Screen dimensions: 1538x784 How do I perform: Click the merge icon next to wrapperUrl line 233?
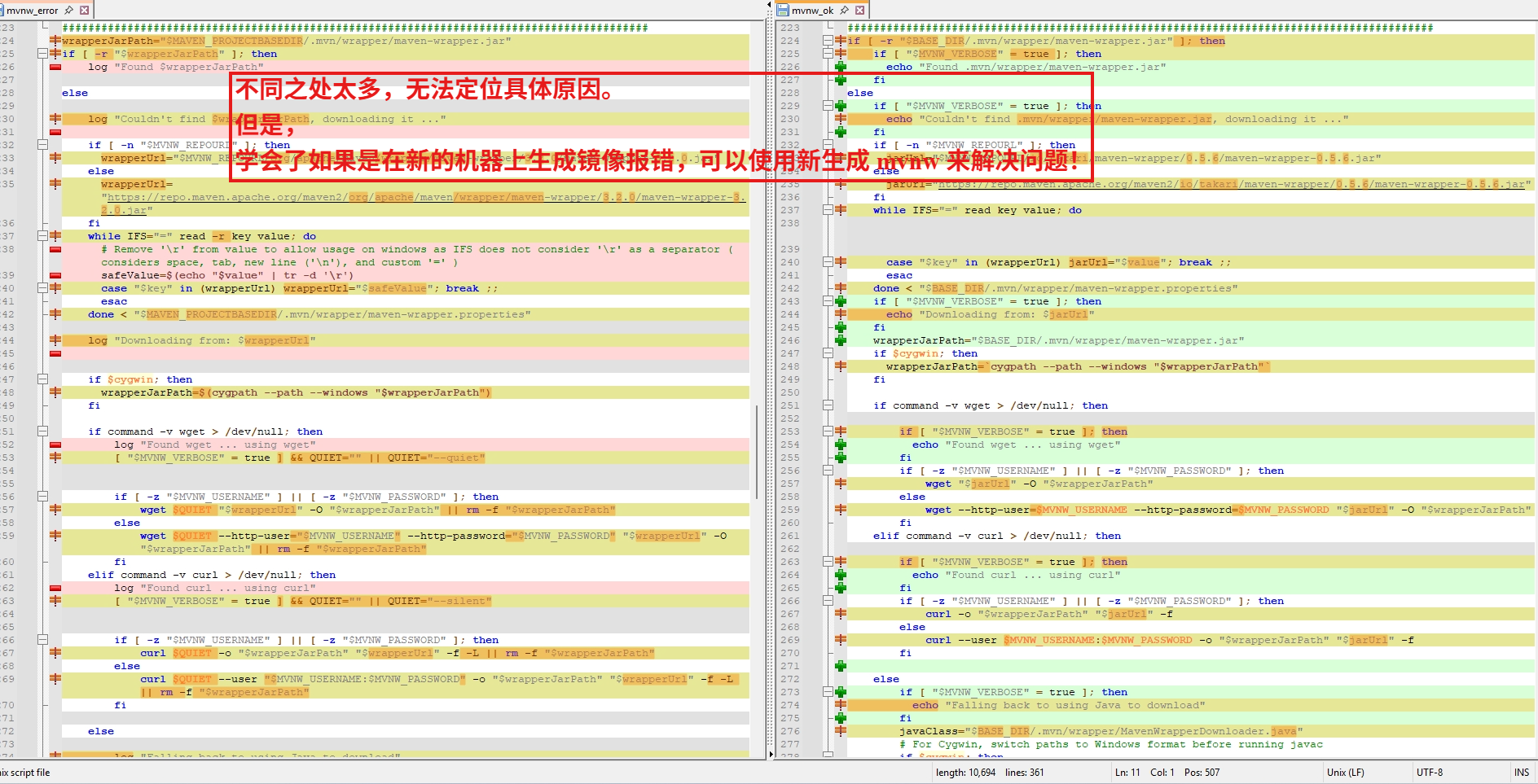click(840, 158)
